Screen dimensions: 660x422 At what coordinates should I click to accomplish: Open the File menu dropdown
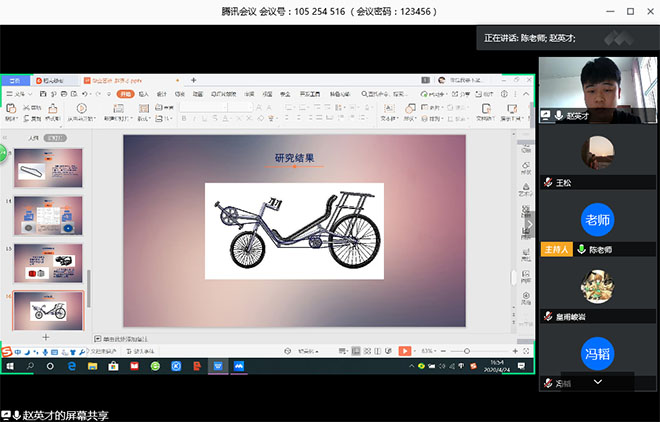(x=17, y=93)
